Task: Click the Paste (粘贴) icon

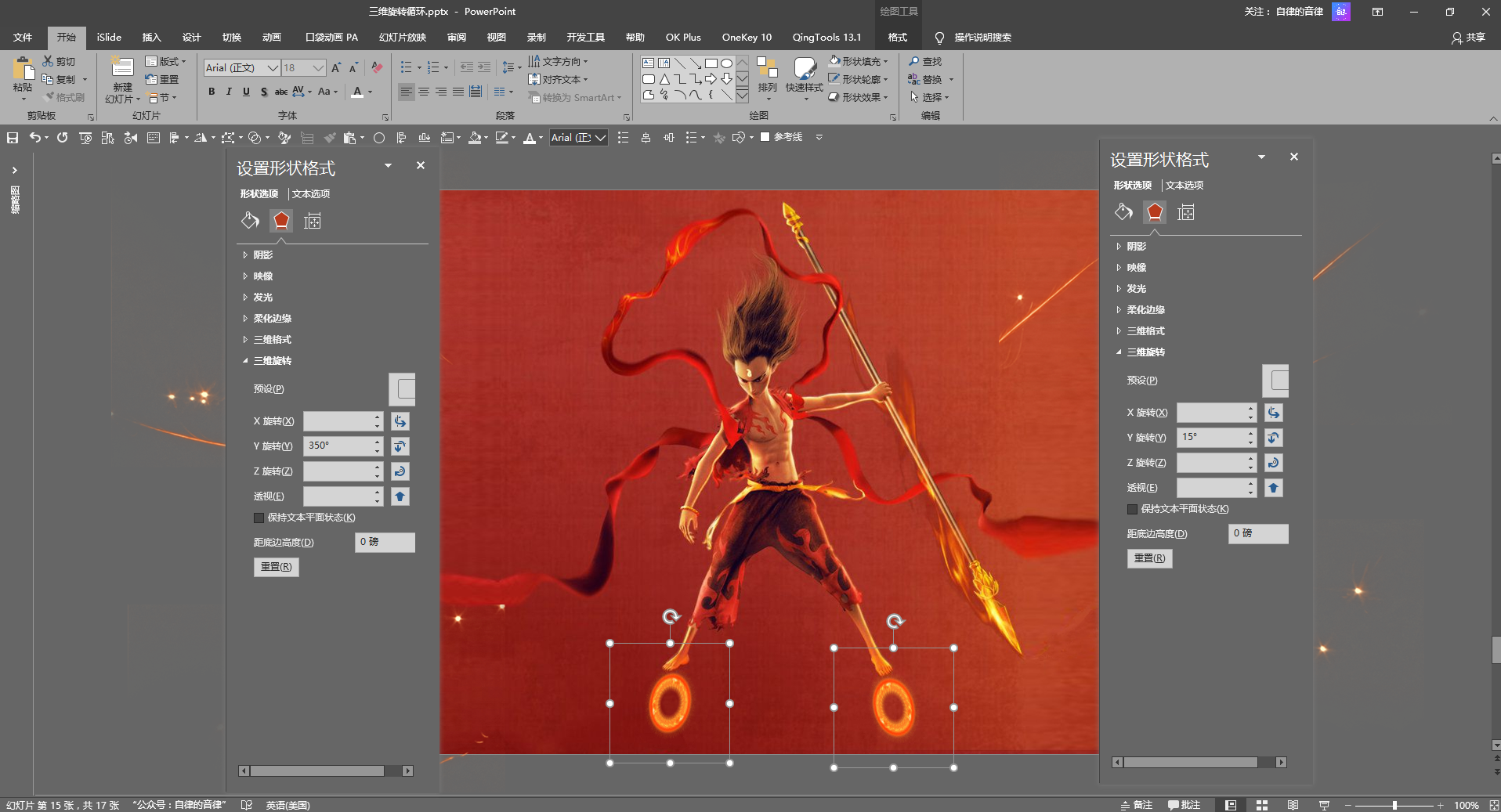Action: pos(23,70)
